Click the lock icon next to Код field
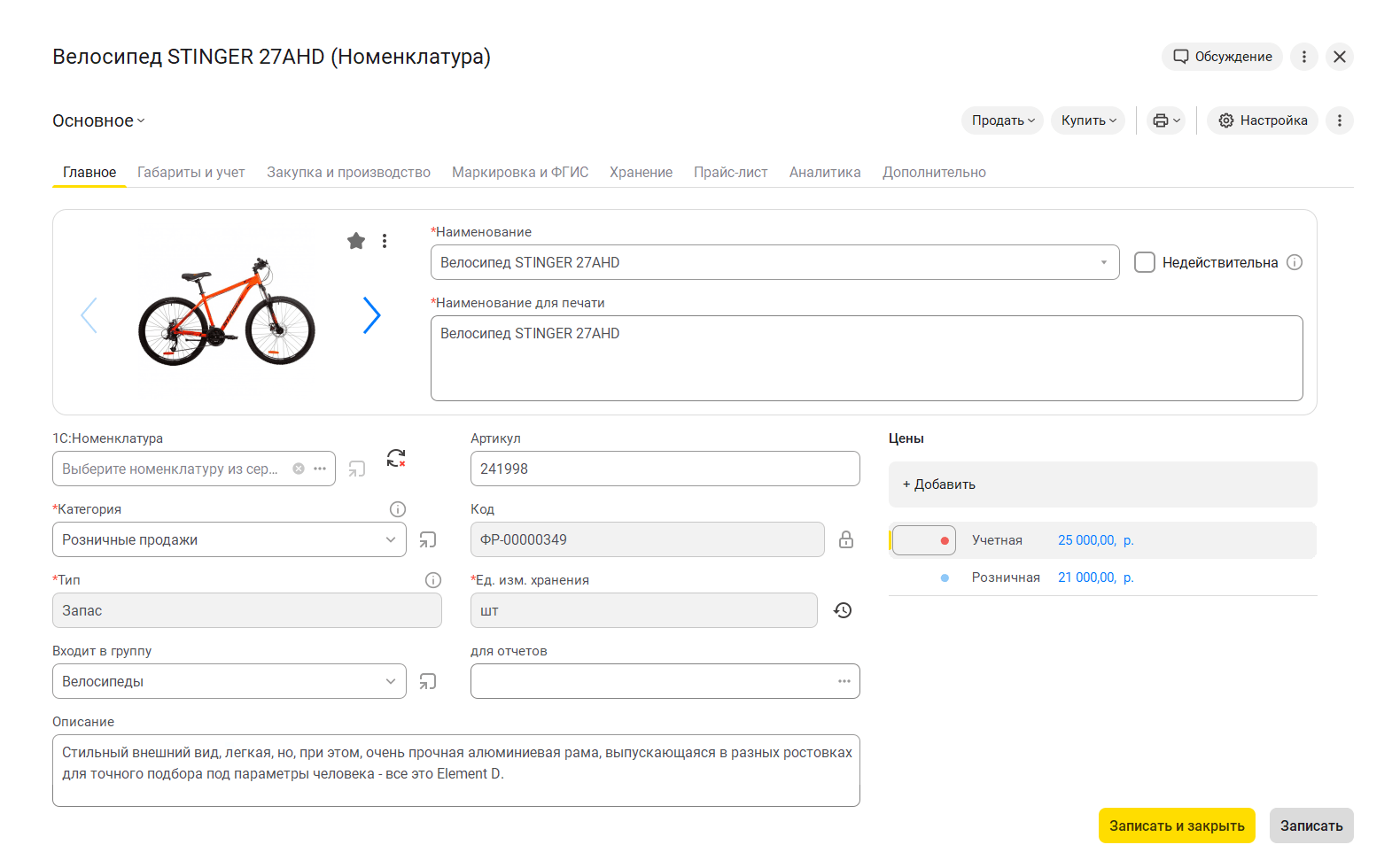The width and height of the screenshot is (1392, 868). point(846,539)
